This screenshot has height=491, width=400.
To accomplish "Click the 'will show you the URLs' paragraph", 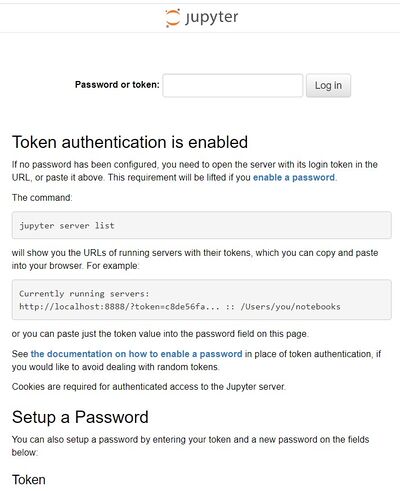I will (x=195, y=259).
